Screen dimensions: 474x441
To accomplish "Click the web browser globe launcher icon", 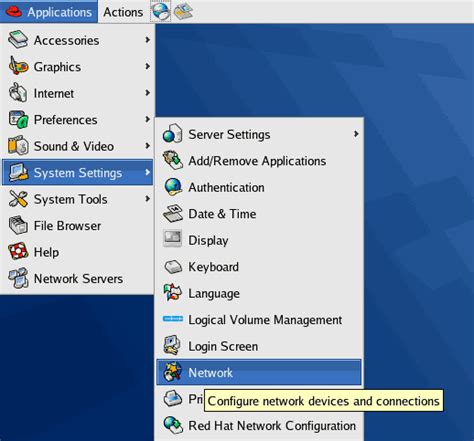I will (161, 11).
